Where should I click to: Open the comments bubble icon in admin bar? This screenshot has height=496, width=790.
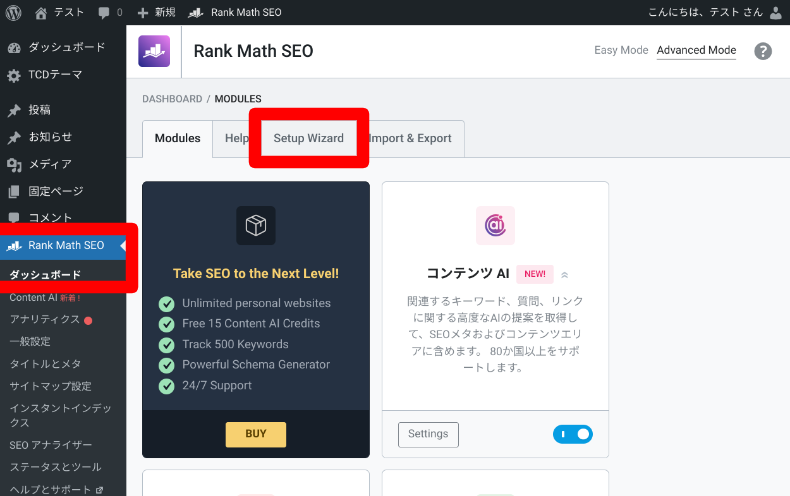coord(105,12)
